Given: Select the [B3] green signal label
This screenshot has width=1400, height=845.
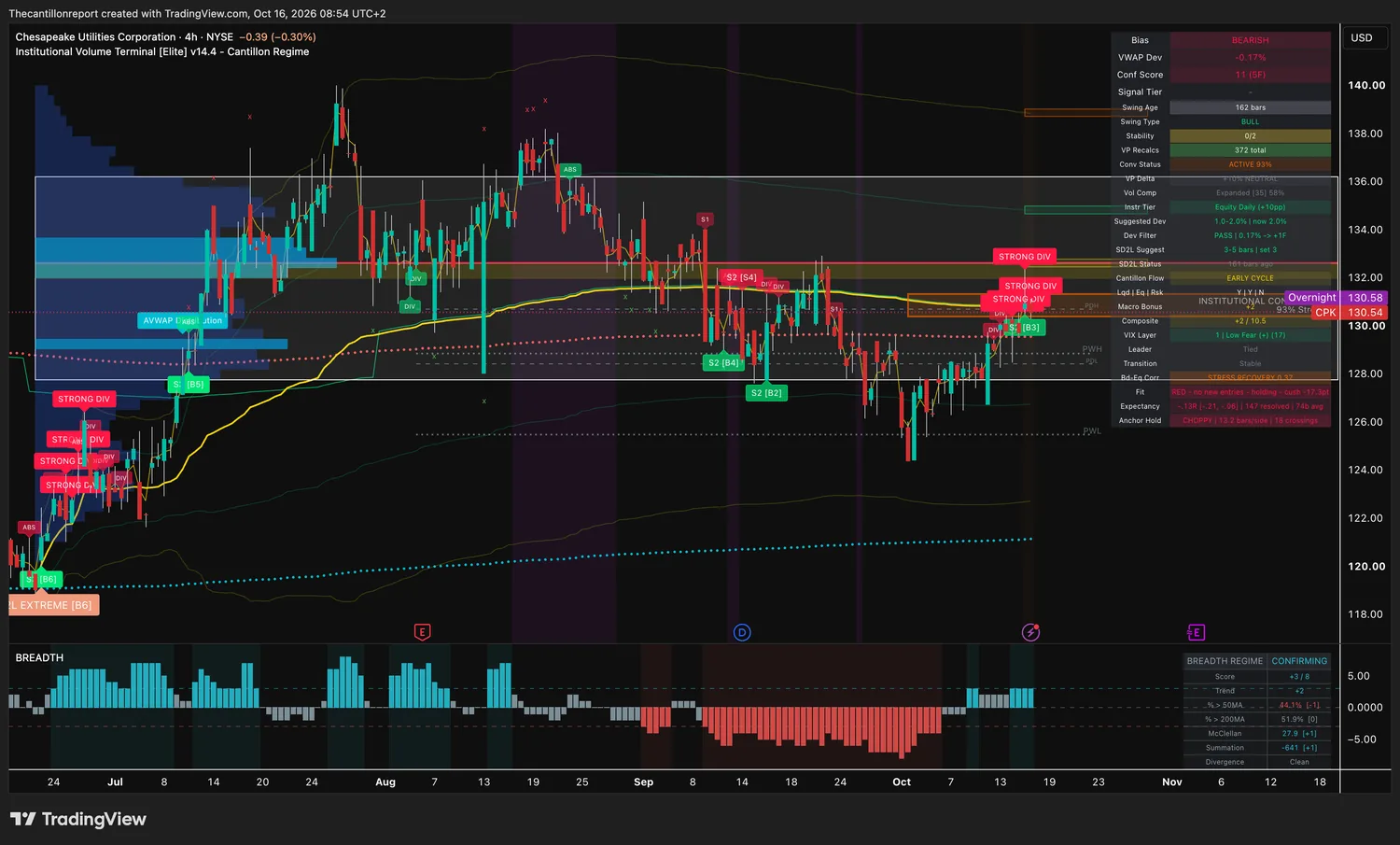Looking at the screenshot, I should point(1026,328).
